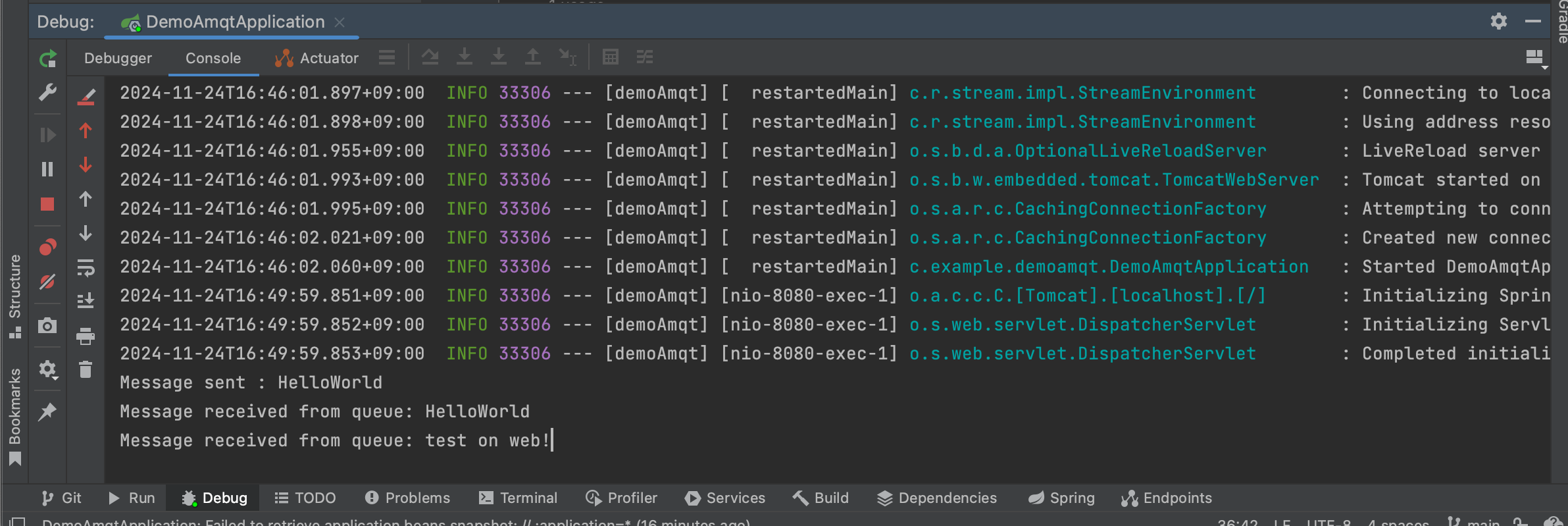1568x526 pixels.
Task: Clear all with the trash can icon
Action: (86, 369)
